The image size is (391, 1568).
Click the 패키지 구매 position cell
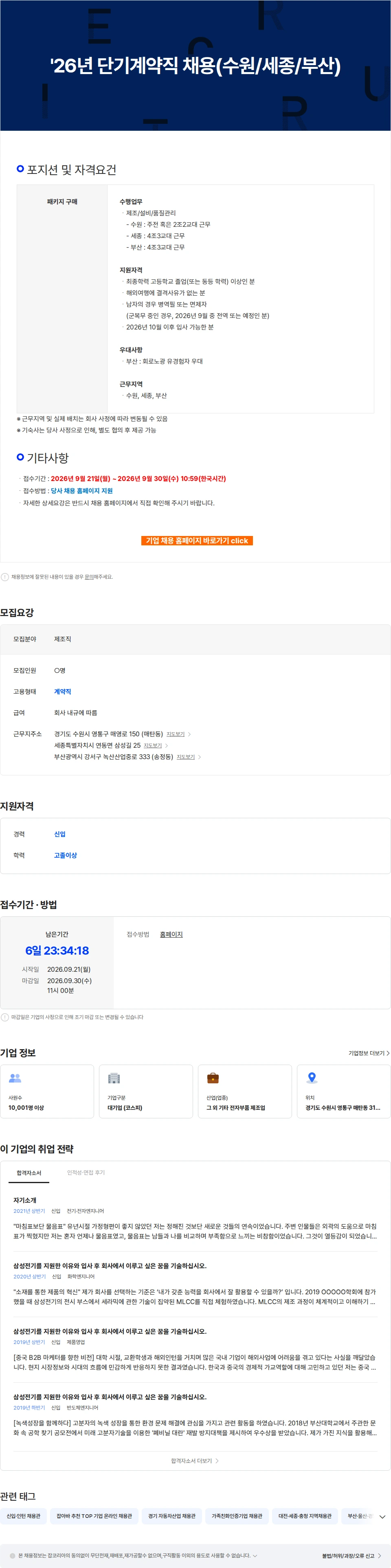[x=62, y=299]
